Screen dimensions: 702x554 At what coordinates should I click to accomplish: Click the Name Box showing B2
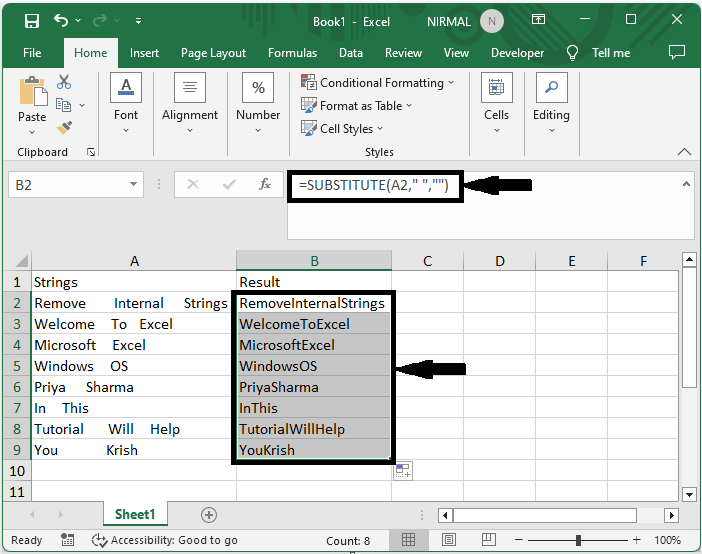67,185
